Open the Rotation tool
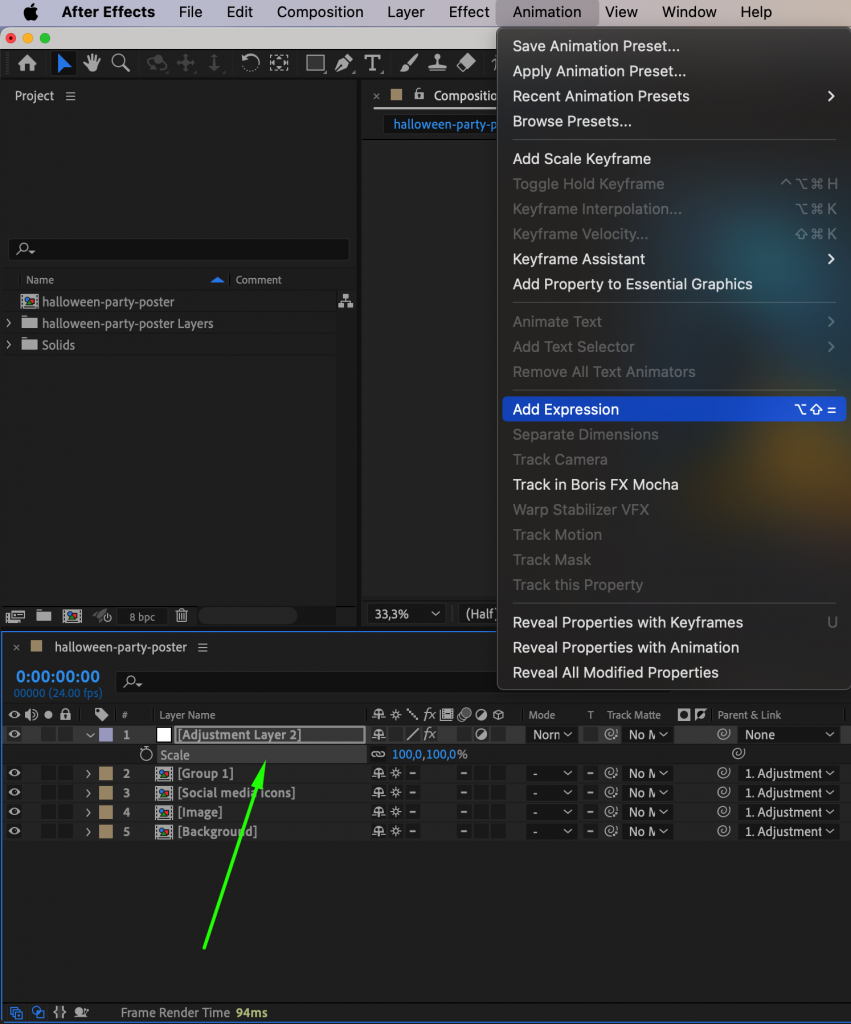This screenshot has height=1024, width=851. (x=249, y=63)
